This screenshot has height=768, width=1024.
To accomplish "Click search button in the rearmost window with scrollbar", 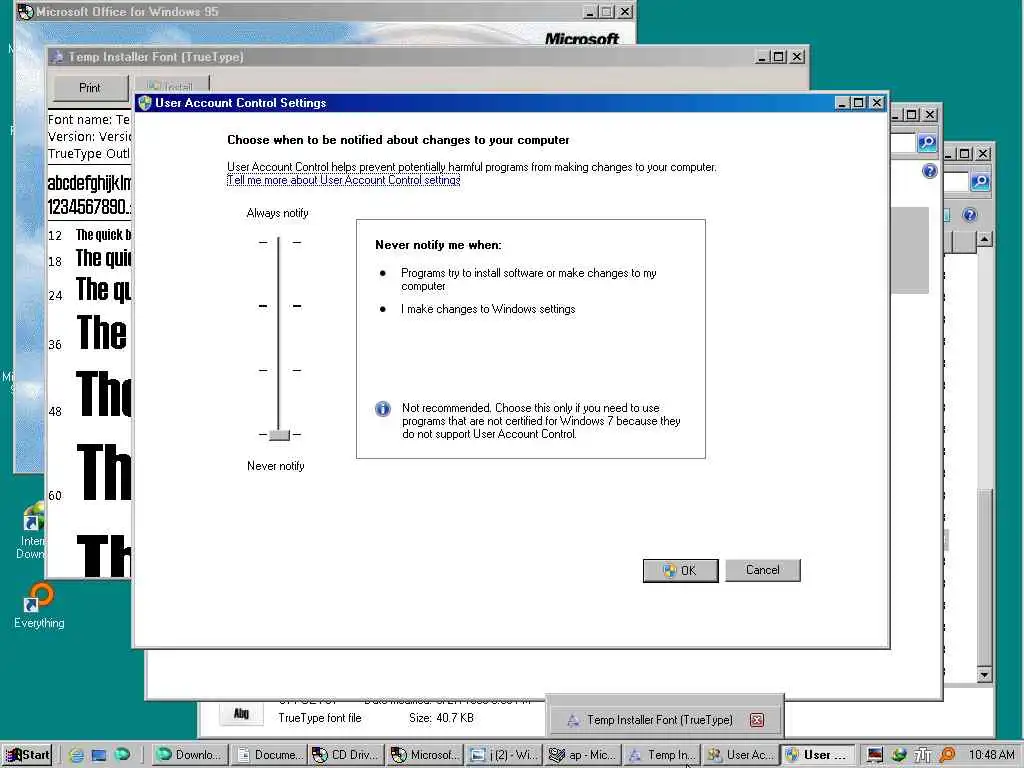I will coord(980,182).
